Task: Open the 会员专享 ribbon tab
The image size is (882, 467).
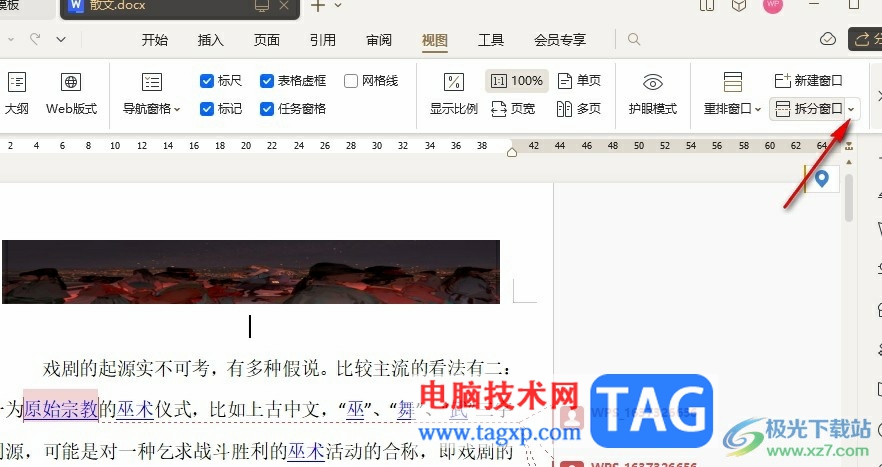Action: point(560,40)
